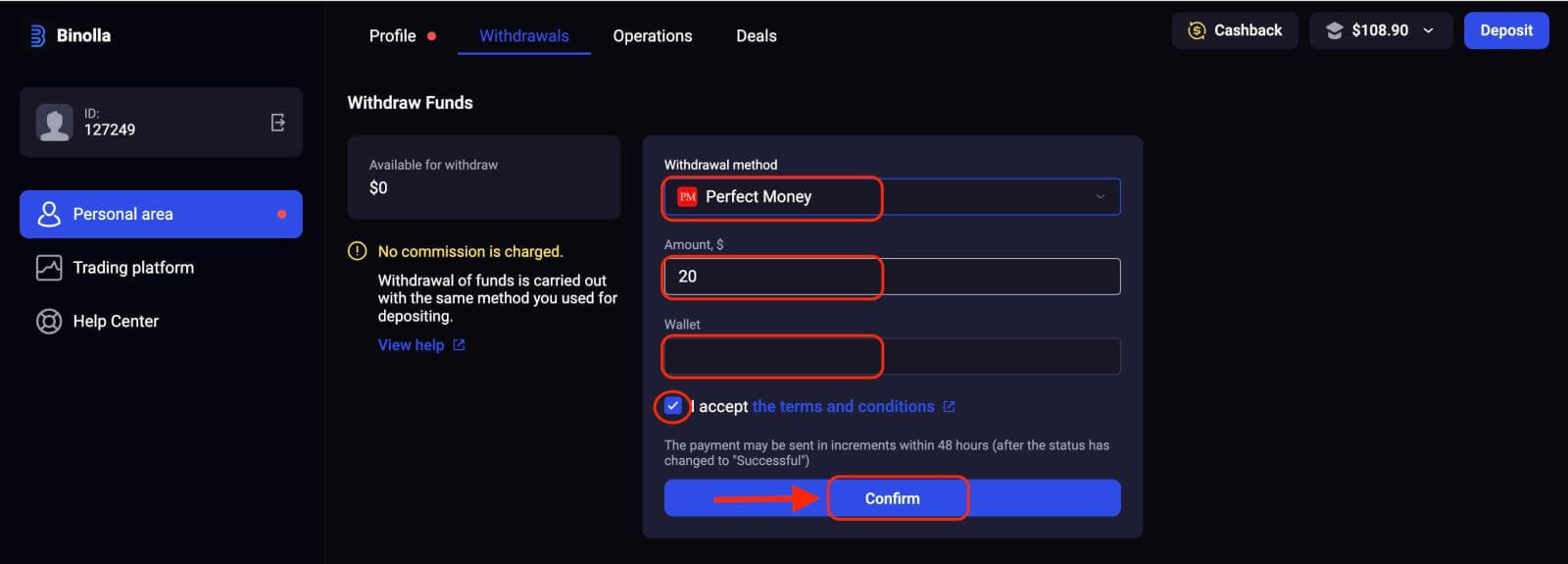Click the Deposit button
Image resolution: width=1568 pixels, height=564 pixels.
pos(1505,30)
